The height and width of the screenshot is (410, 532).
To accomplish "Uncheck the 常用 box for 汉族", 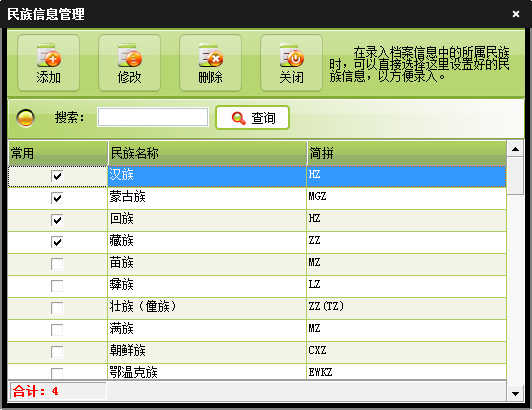I will coord(57,176).
